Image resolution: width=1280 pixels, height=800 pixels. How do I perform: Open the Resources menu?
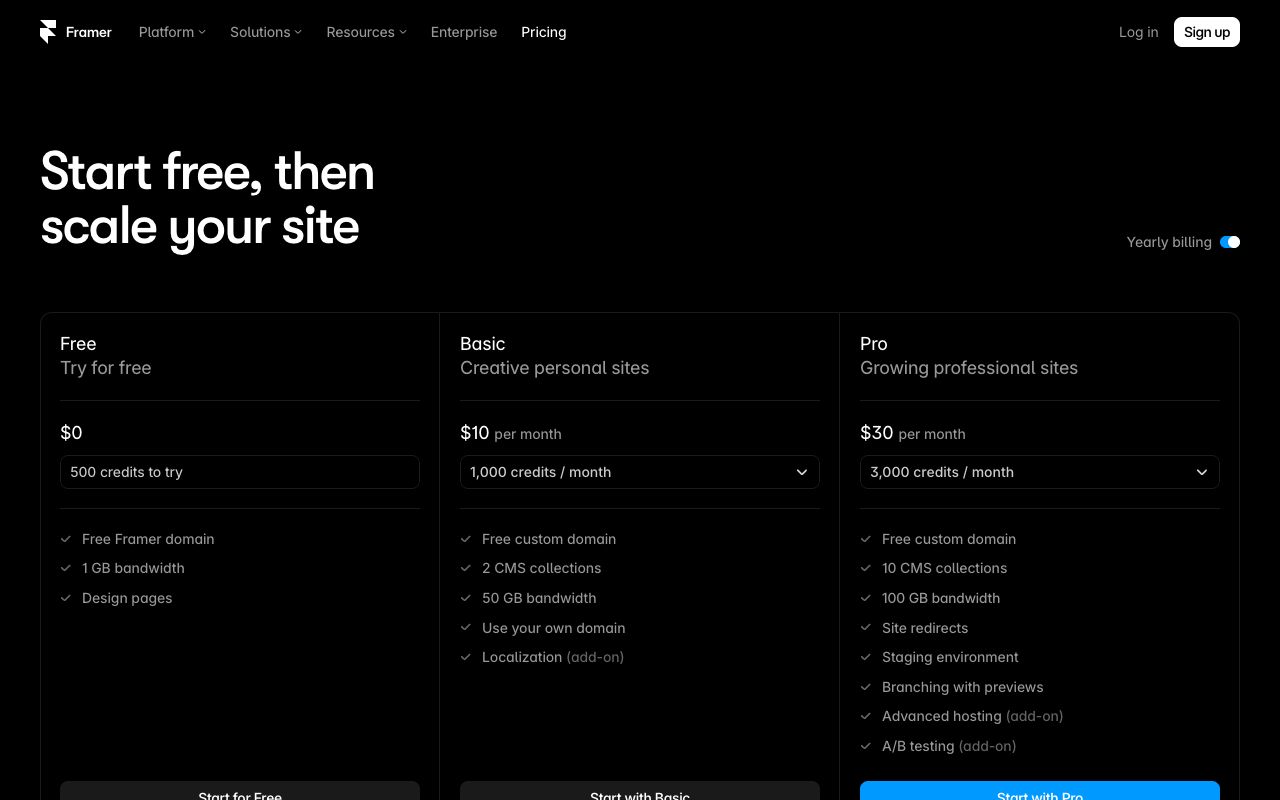(366, 32)
